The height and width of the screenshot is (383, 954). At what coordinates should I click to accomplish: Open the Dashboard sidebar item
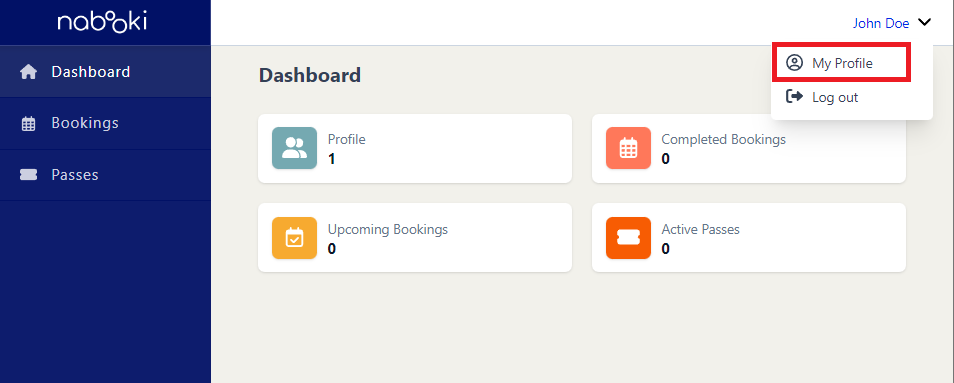pos(105,72)
